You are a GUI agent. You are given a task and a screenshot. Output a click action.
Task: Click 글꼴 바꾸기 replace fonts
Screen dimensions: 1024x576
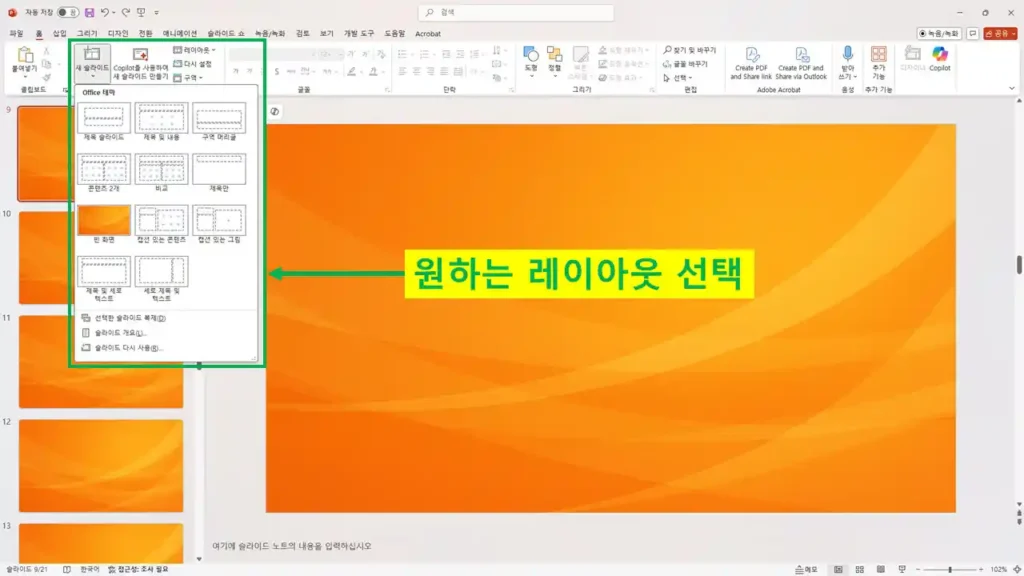[x=685, y=64]
